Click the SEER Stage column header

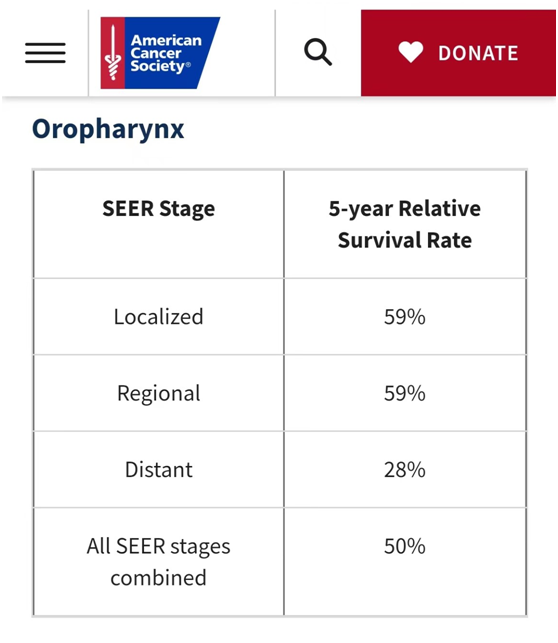159,208
